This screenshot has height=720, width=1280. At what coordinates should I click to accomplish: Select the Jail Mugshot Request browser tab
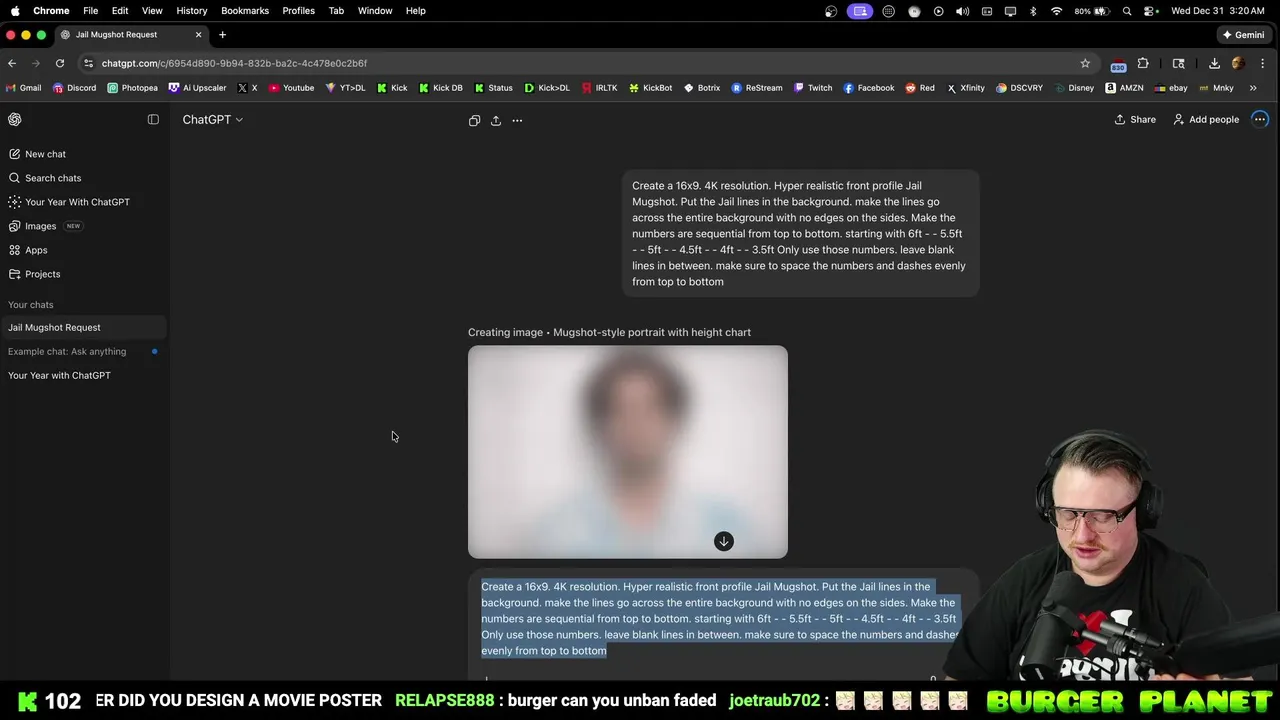[130, 34]
